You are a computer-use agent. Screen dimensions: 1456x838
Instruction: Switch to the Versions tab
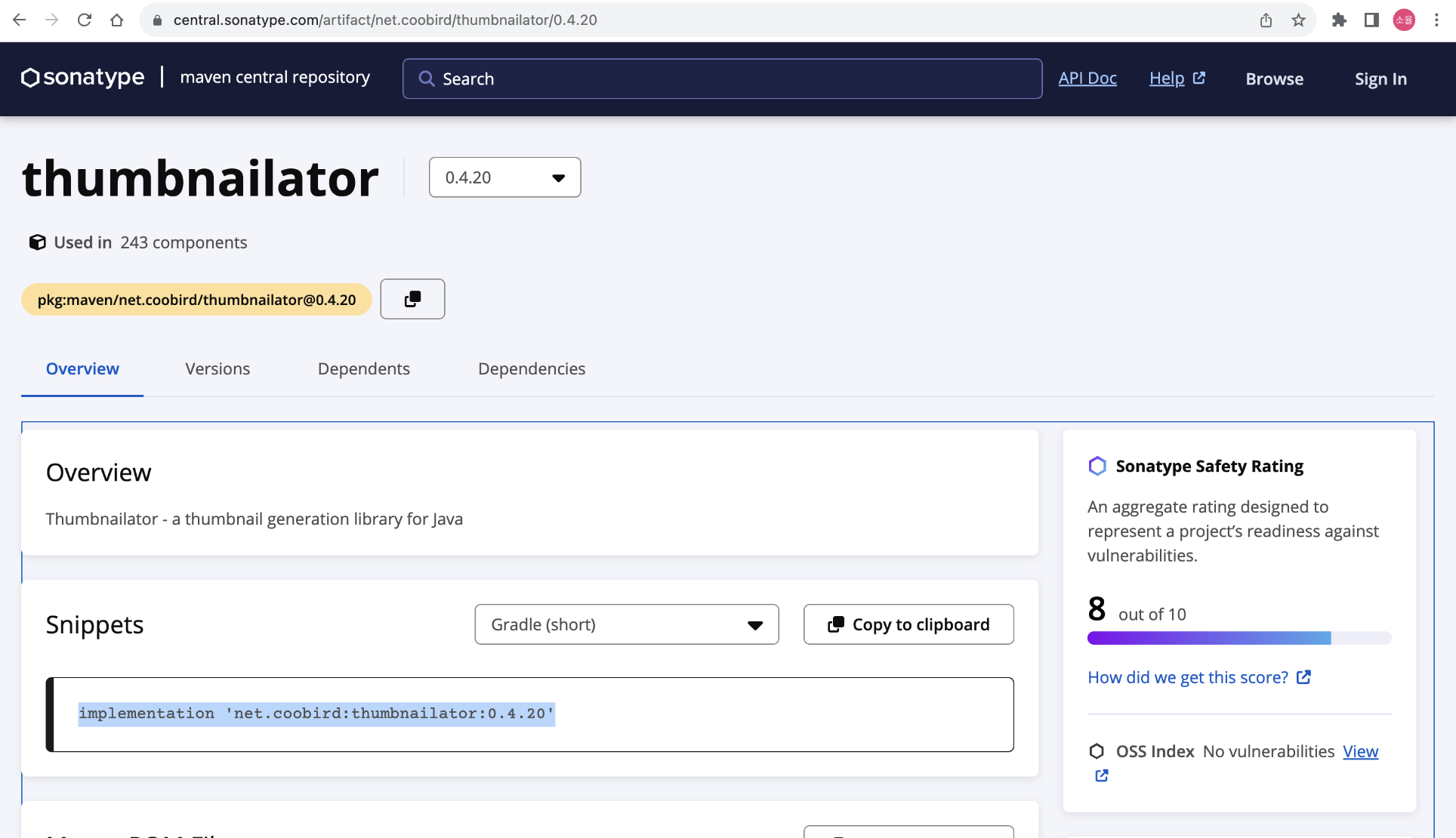[x=217, y=368]
